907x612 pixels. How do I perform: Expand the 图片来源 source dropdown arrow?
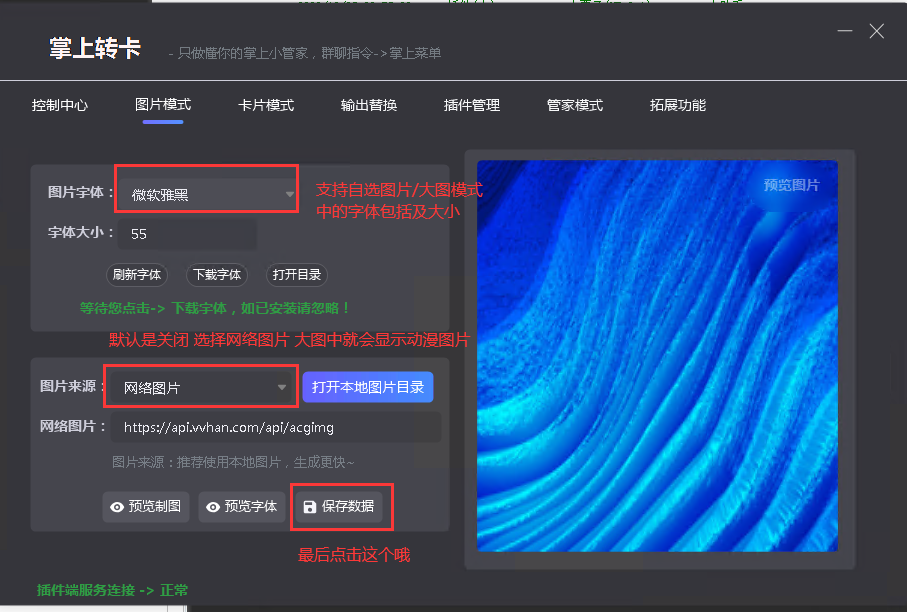coord(282,388)
